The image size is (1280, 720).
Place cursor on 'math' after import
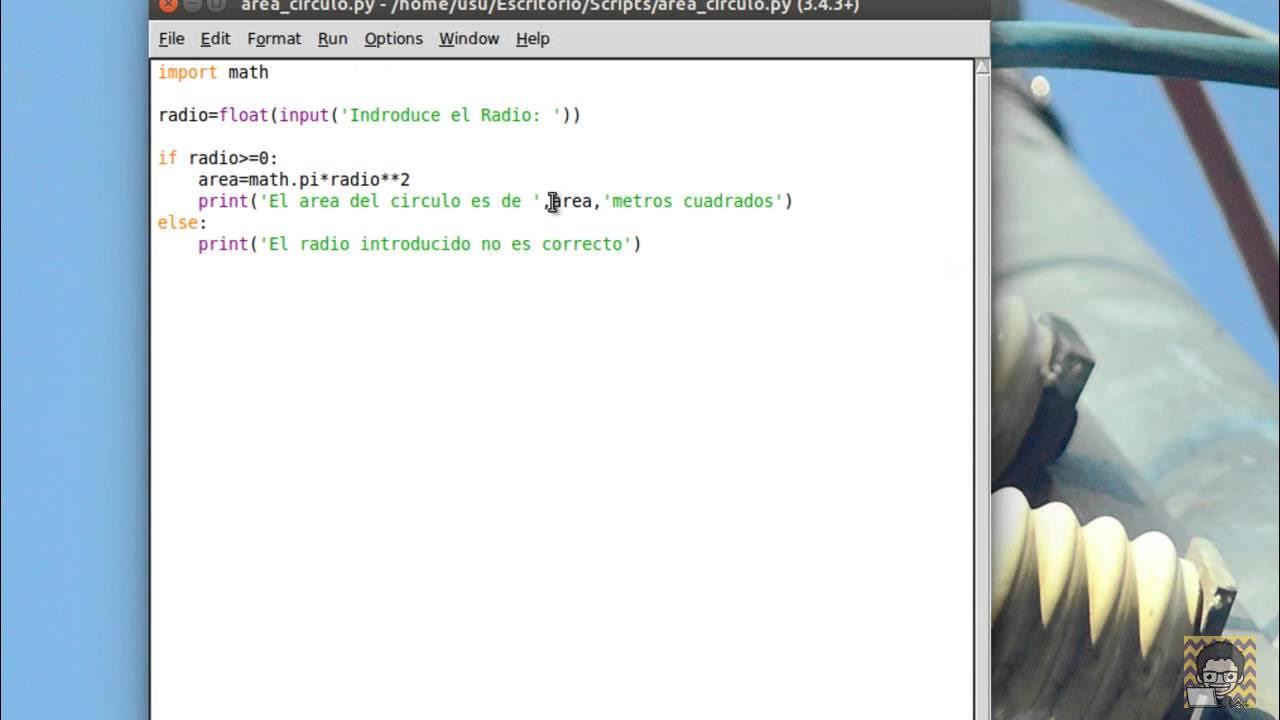click(x=248, y=72)
